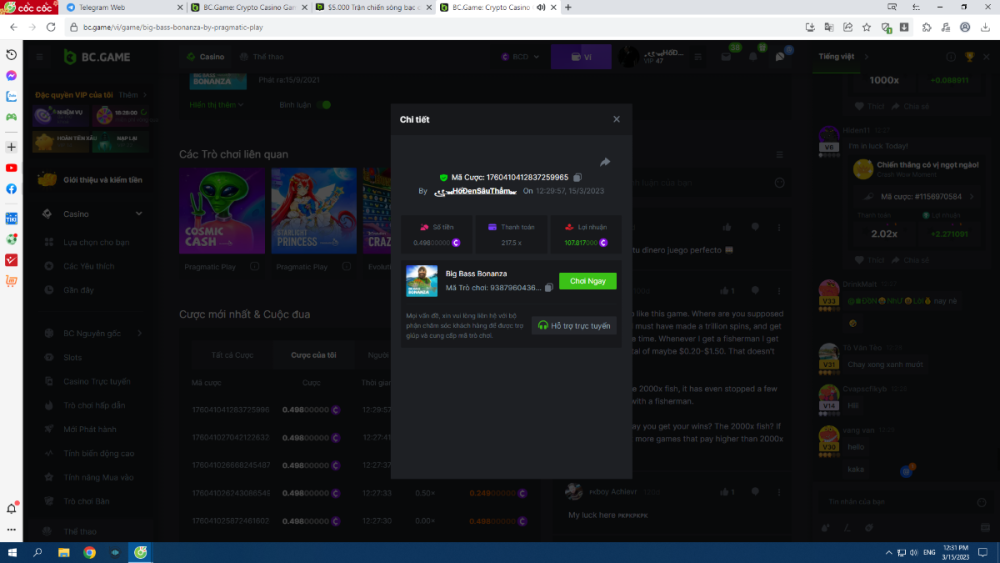Mute the BC.Game browser tab audio

pos(541,7)
